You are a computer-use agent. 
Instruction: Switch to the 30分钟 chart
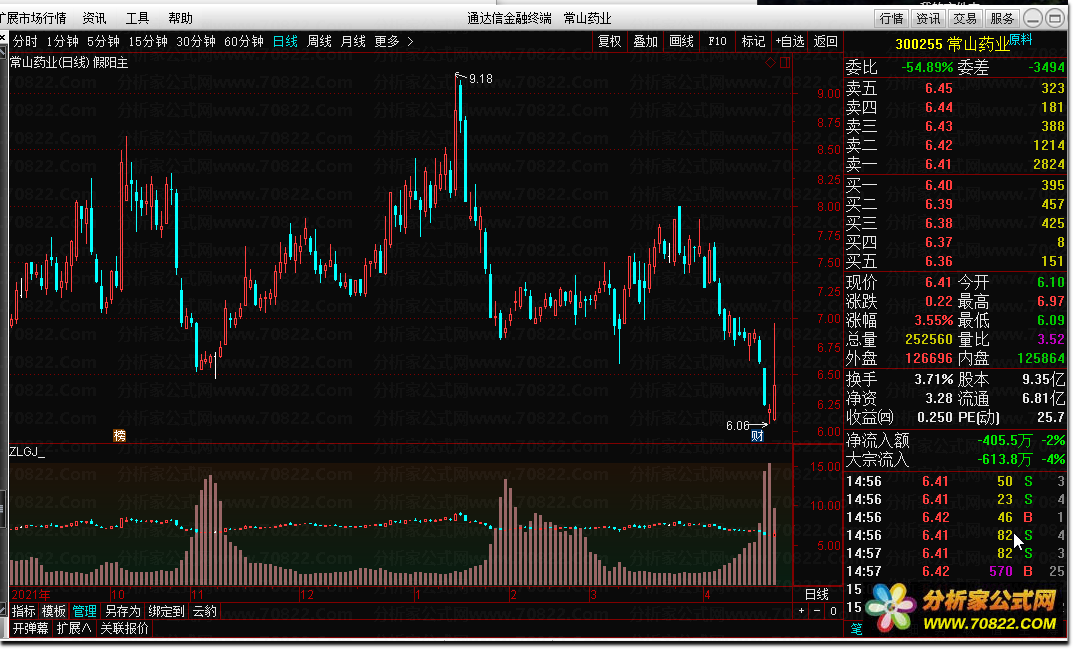point(196,42)
